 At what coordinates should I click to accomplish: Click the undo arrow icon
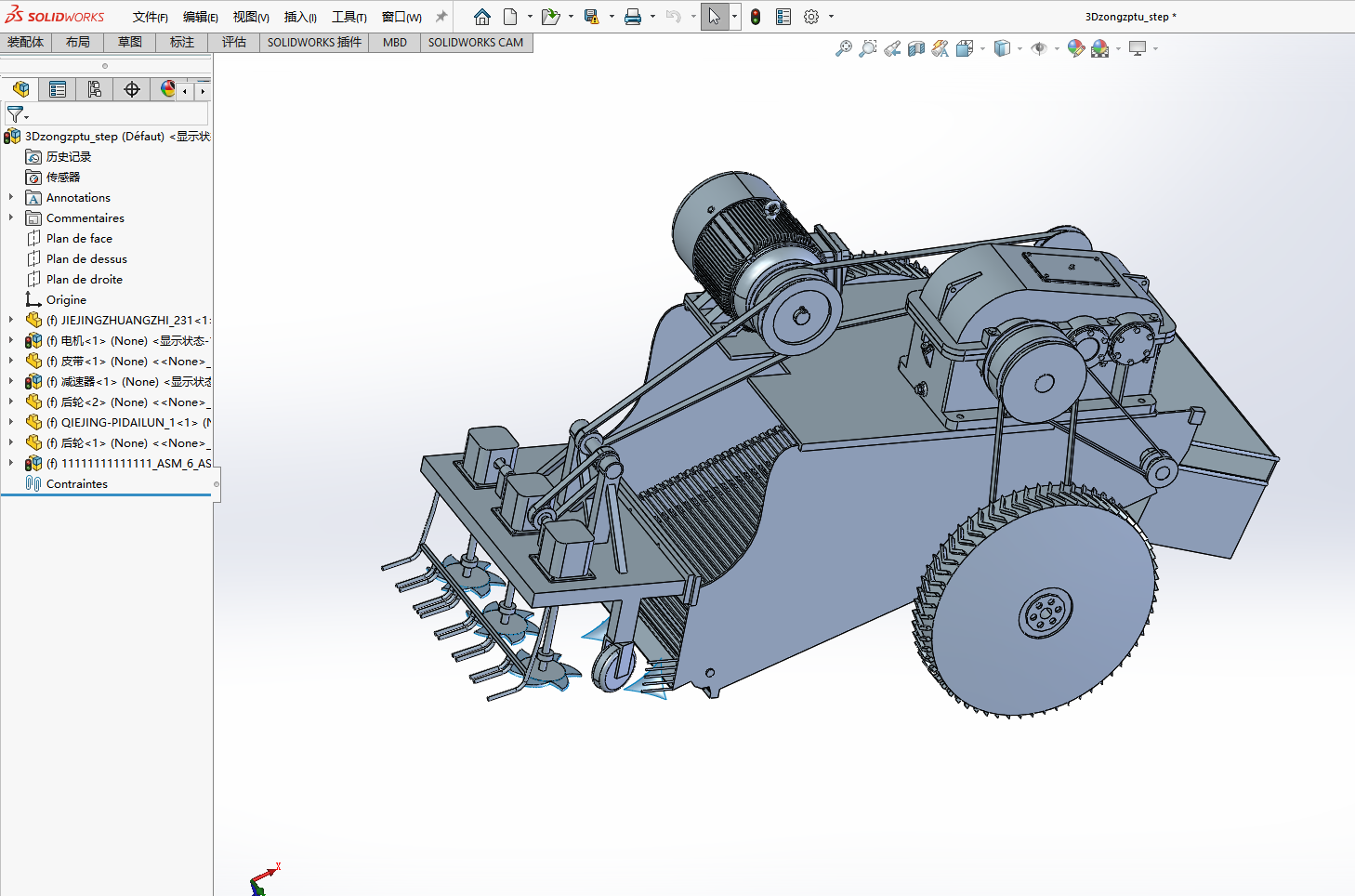pos(674,17)
